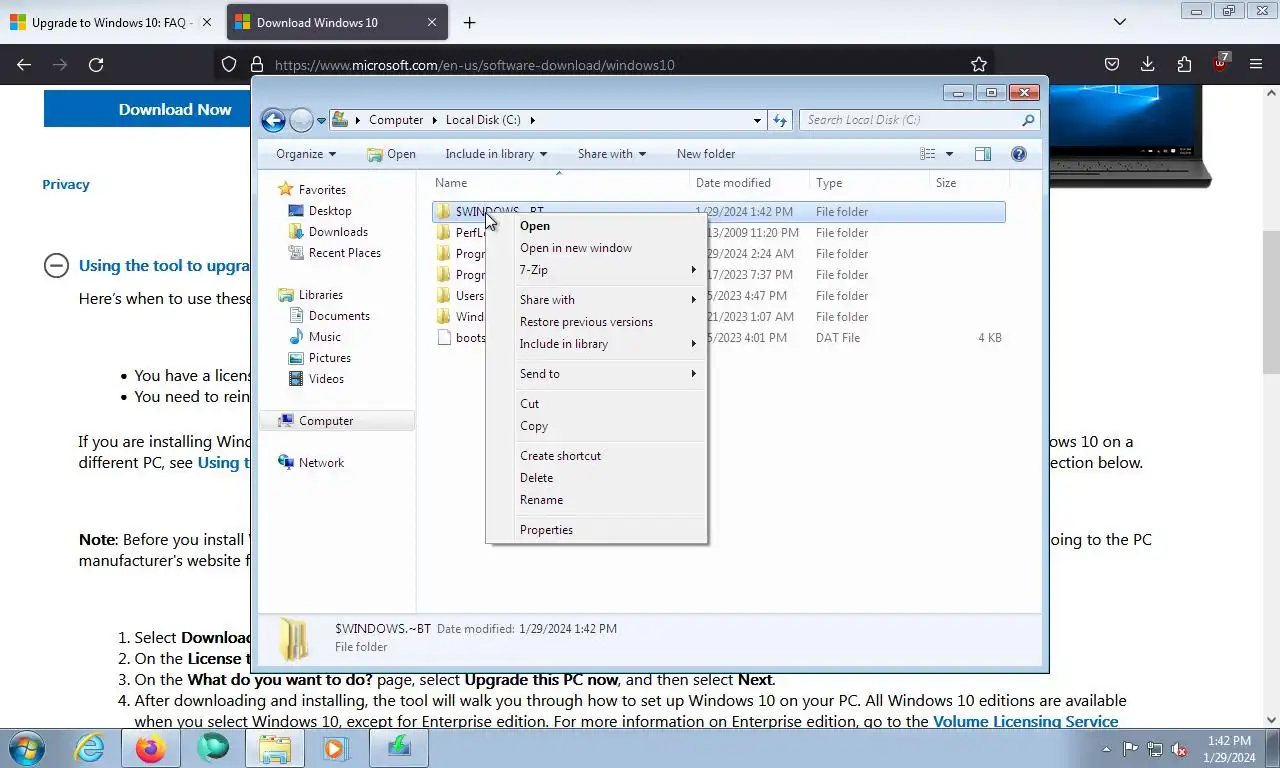The image size is (1280, 768).
Task: Save page to Pocket icon
Action: tap(1111, 64)
